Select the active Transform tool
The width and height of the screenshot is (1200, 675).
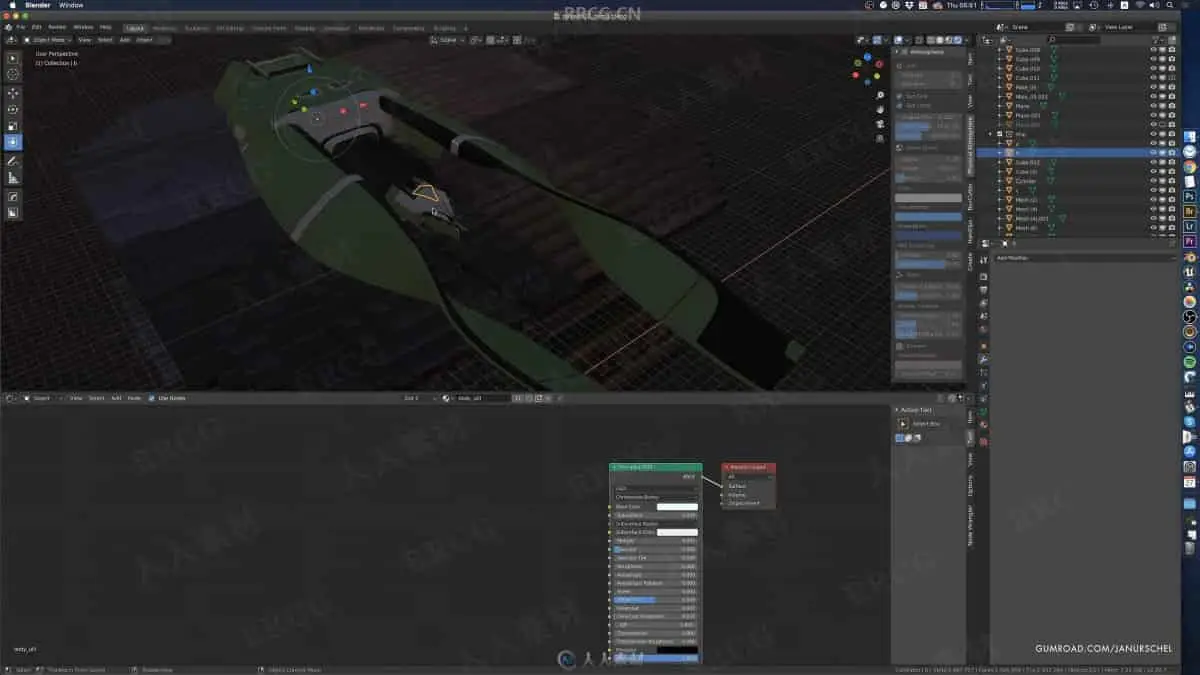[13, 143]
